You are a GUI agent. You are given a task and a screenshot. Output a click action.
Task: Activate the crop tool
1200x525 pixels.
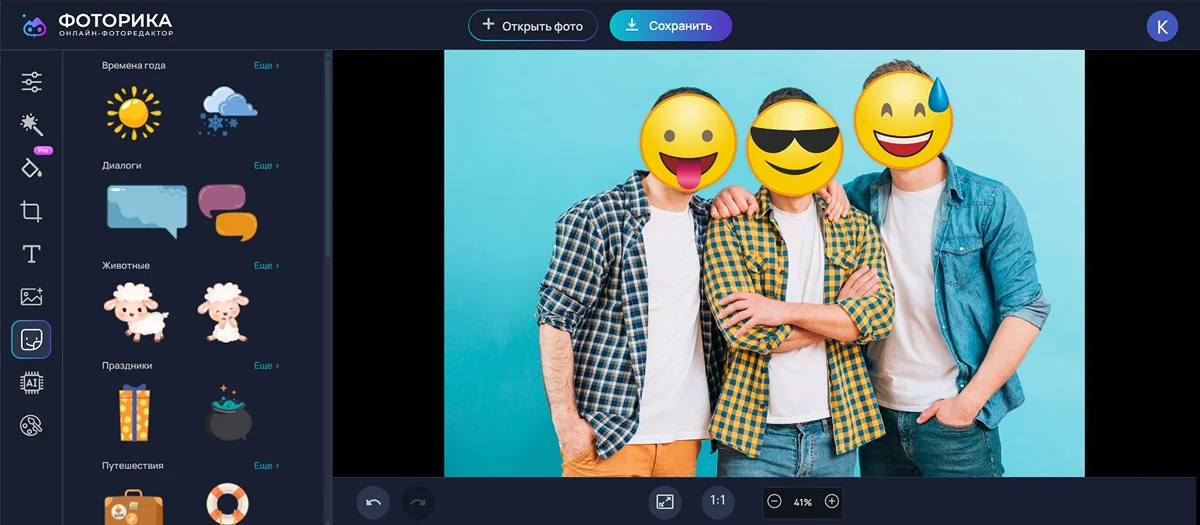point(31,211)
